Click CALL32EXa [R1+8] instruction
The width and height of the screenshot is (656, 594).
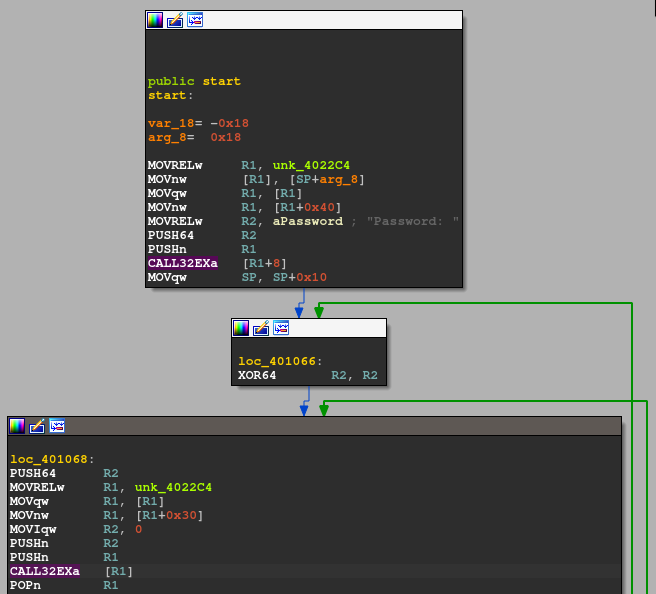click(217, 263)
